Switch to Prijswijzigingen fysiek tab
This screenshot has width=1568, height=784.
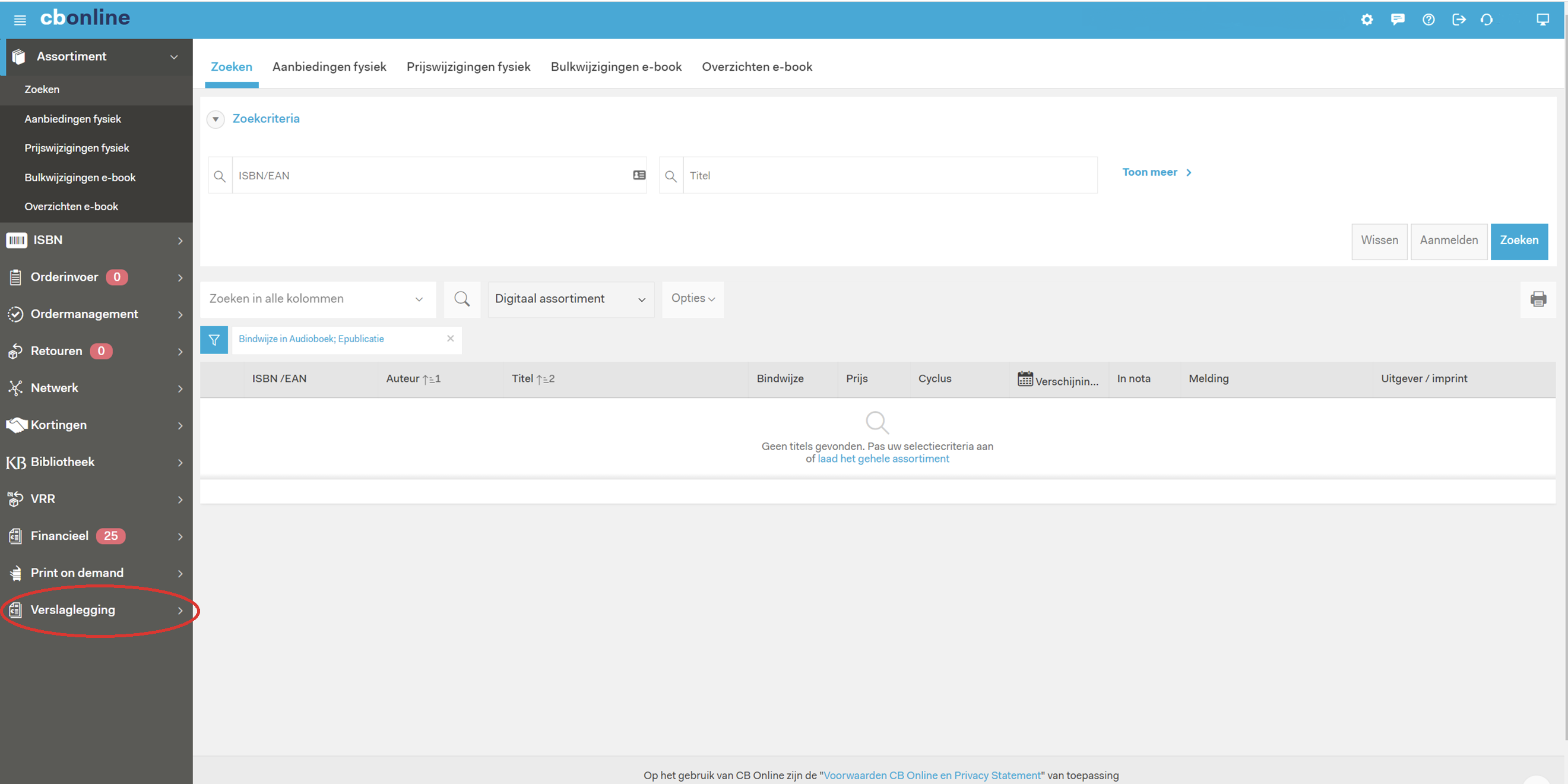pyautogui.click(x=468, y=67)
